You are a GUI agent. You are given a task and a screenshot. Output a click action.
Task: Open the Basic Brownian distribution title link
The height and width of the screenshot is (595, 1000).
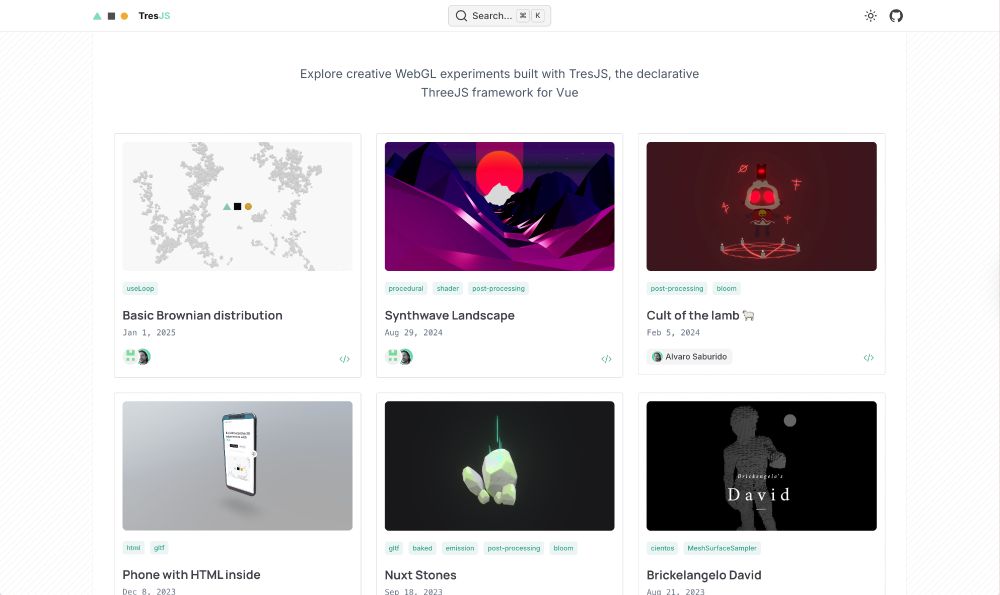202,315
